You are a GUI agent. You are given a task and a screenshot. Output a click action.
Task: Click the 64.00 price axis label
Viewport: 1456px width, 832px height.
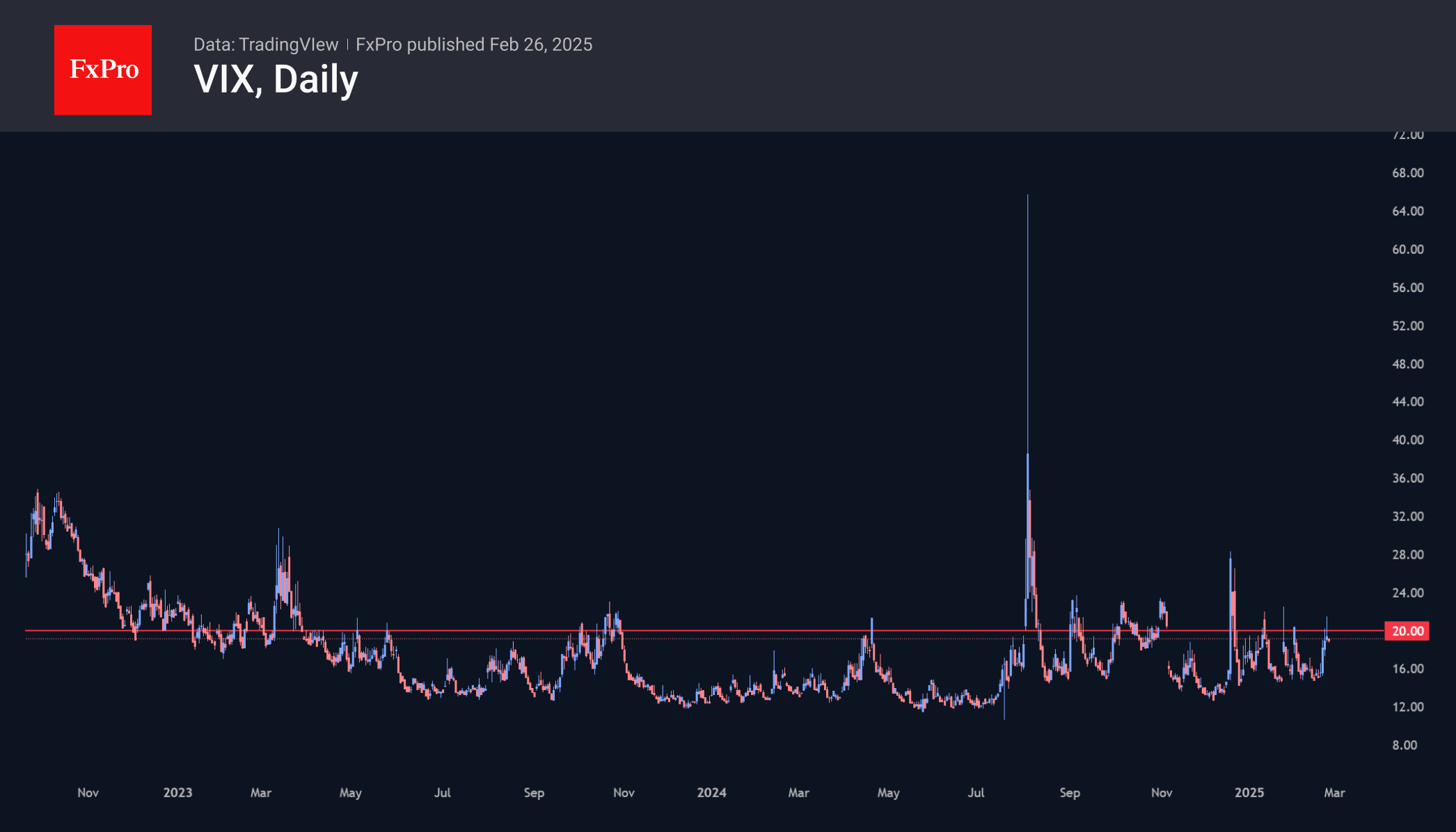pyautogui.click(x=1407, y=211)
